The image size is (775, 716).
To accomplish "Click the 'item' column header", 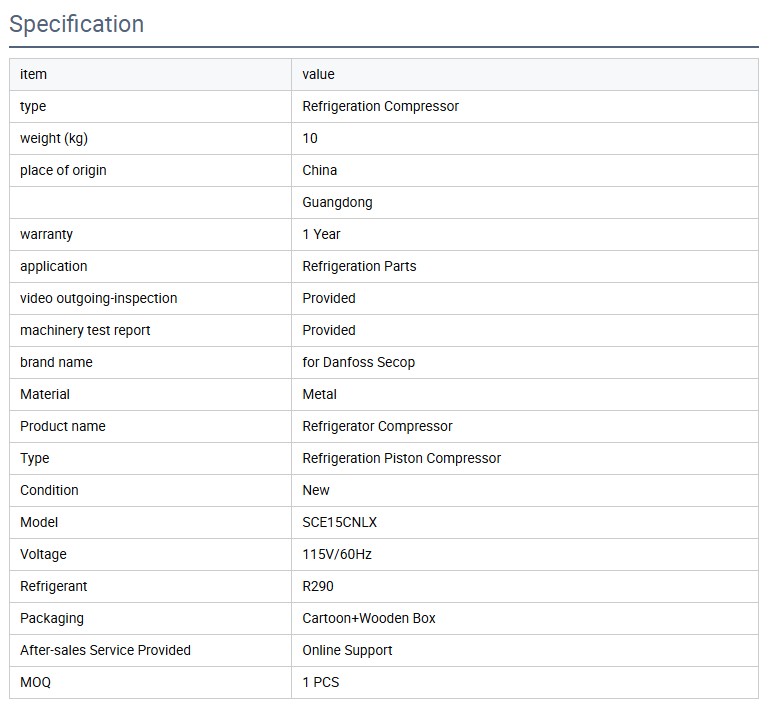I will [33, 74].
